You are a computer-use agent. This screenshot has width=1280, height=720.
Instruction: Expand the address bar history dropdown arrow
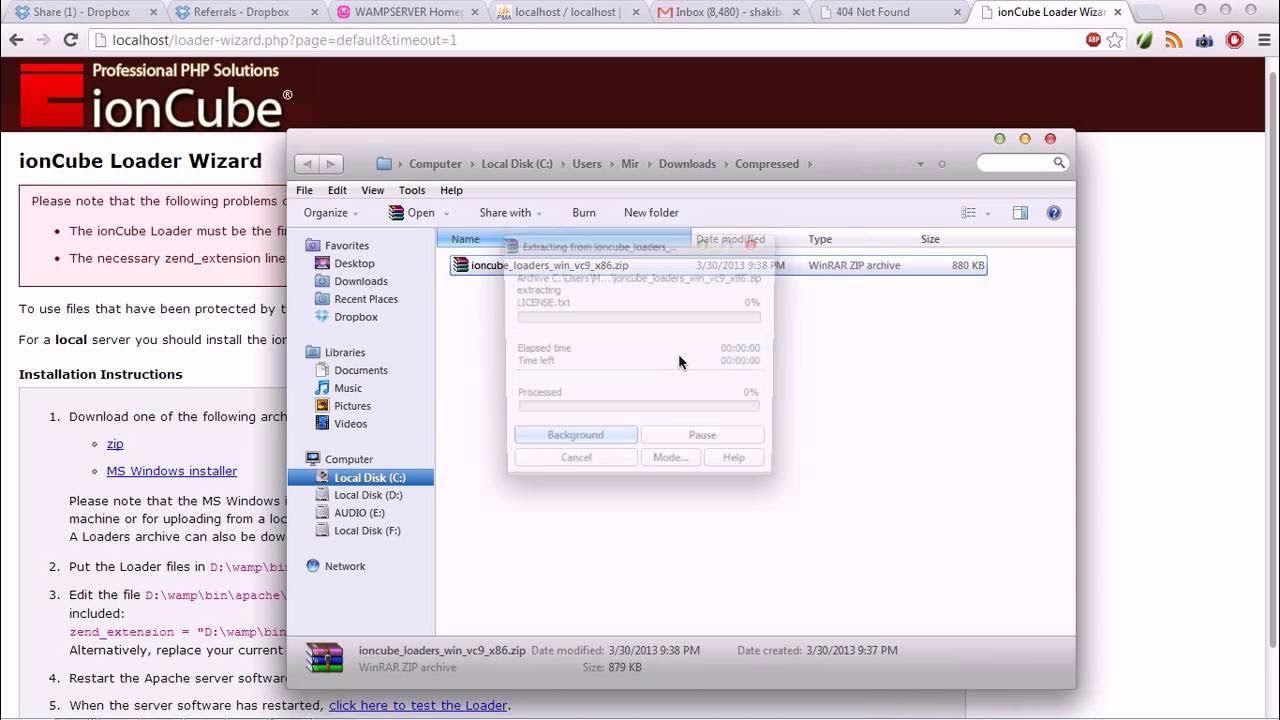point(920,164)
